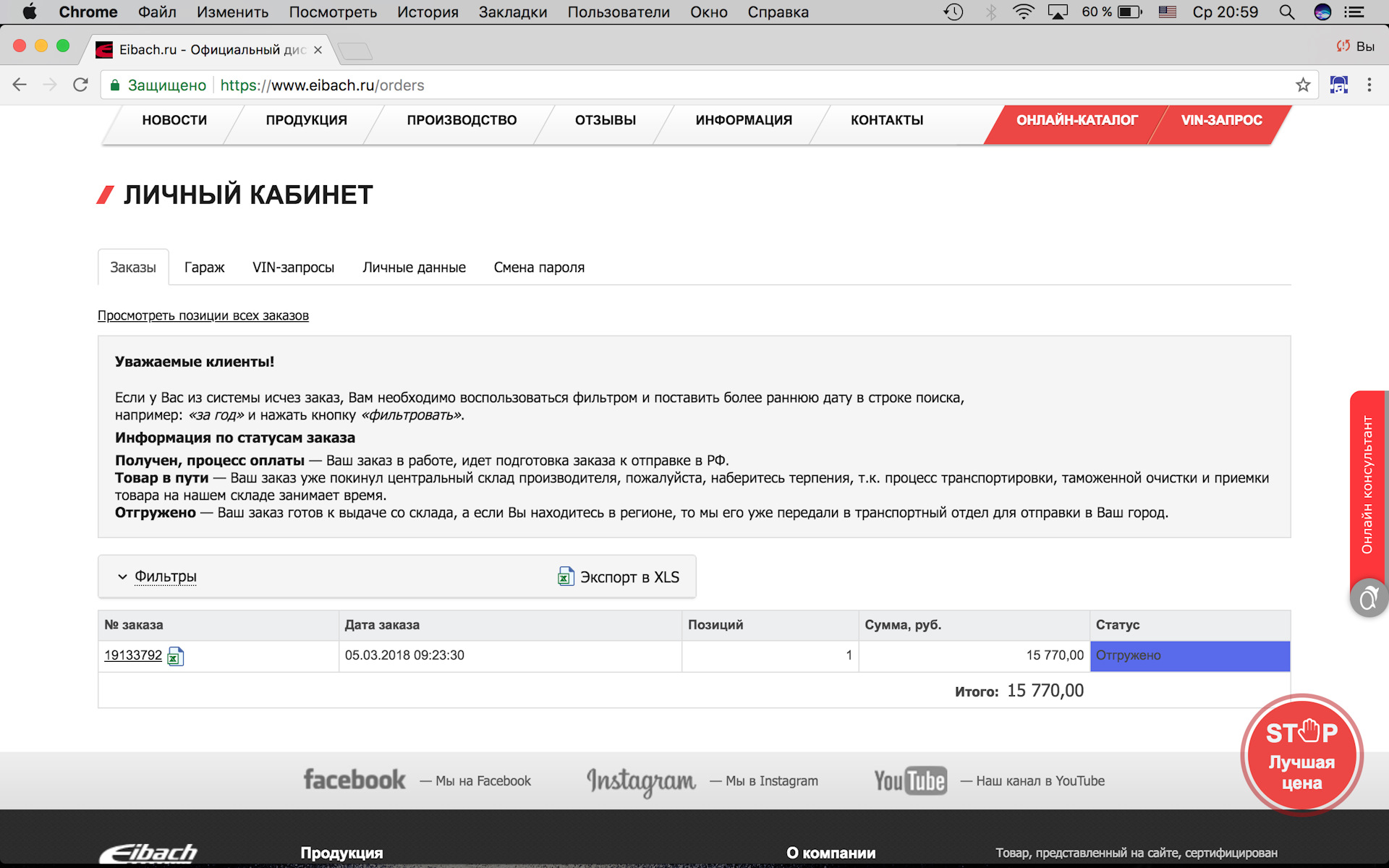Go to ПРОДУКЦИЯ in site navigation
The width and height of the screenshot is (1389, 868).
pos(306,120)
